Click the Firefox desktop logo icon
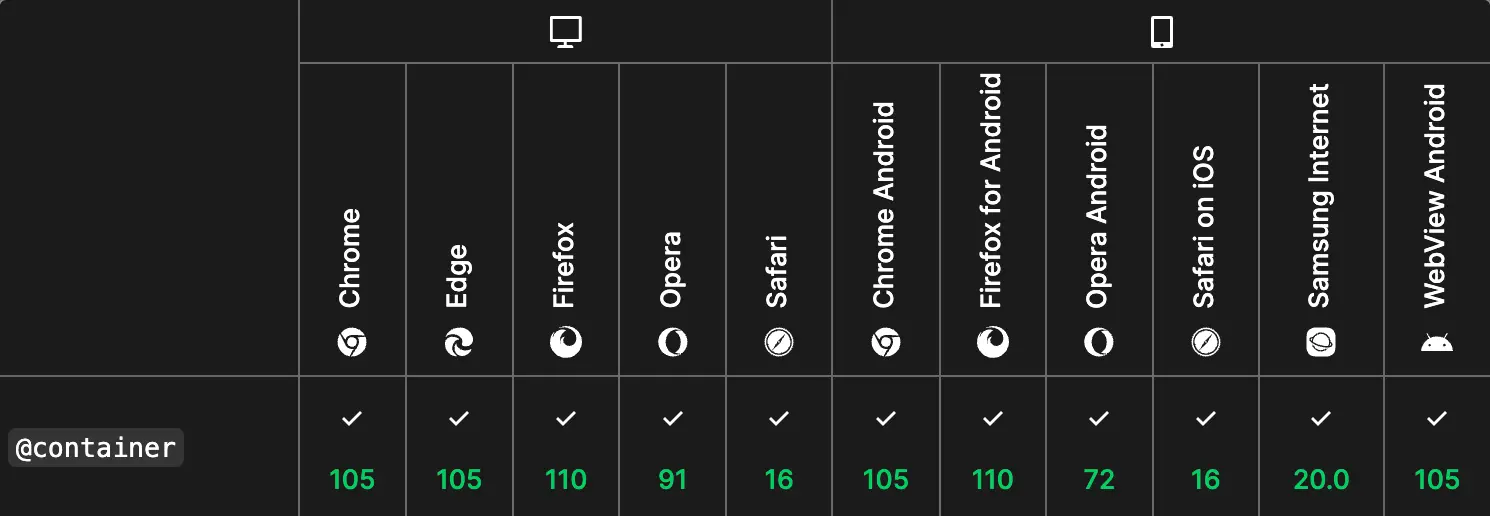This screenshot has width=1490, height=516. click(x=566, y=343)
